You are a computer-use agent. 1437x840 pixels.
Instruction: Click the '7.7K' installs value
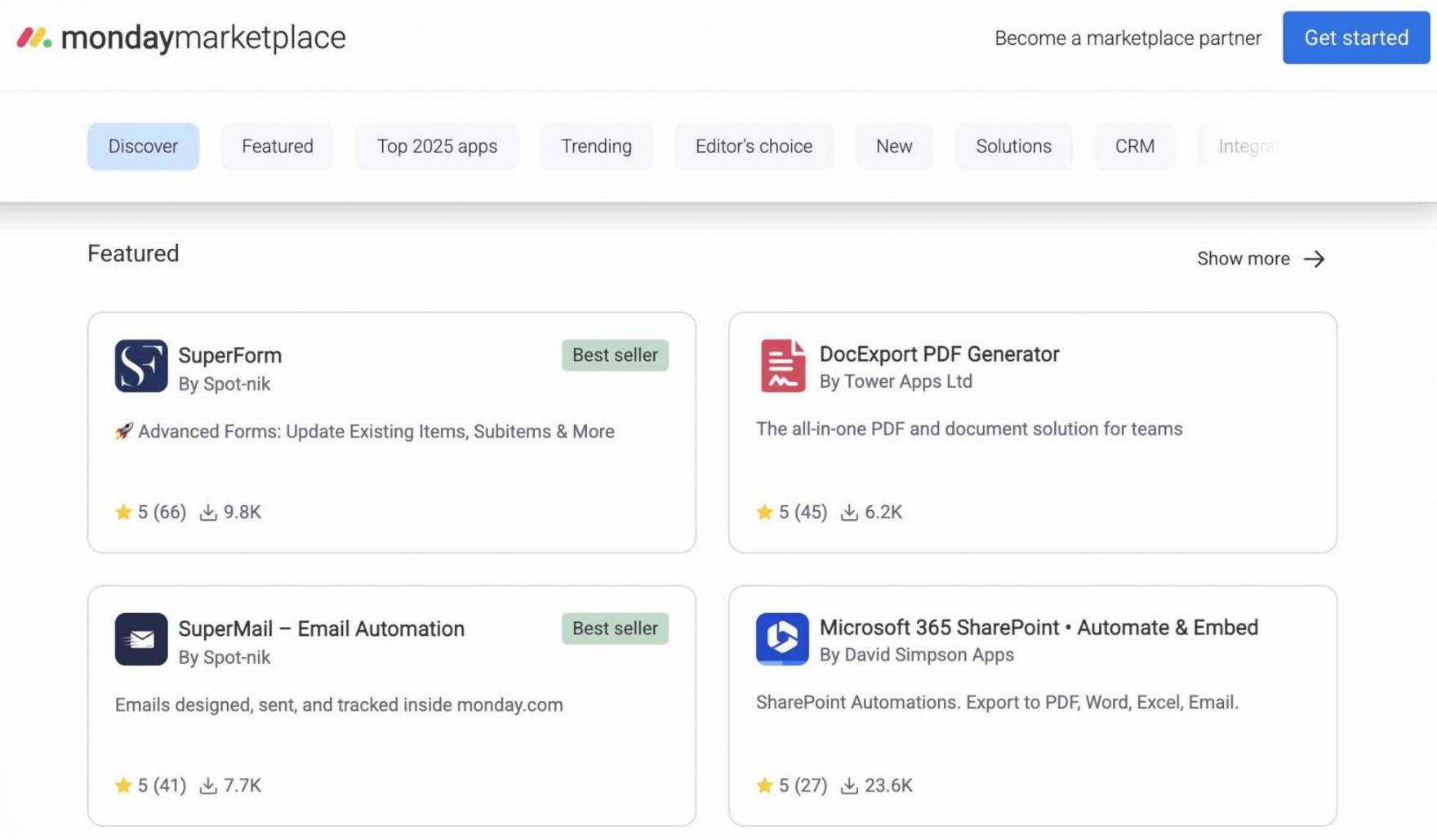(242, 785)
